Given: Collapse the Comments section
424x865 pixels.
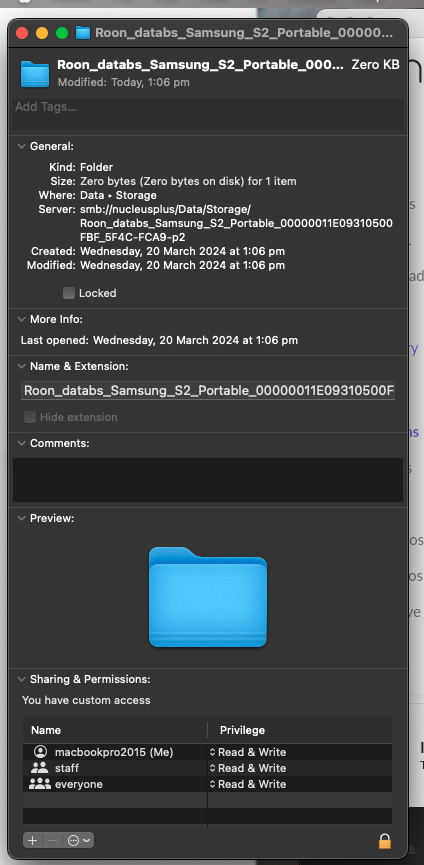Looking at the screenshot, I should pos(22,444).
